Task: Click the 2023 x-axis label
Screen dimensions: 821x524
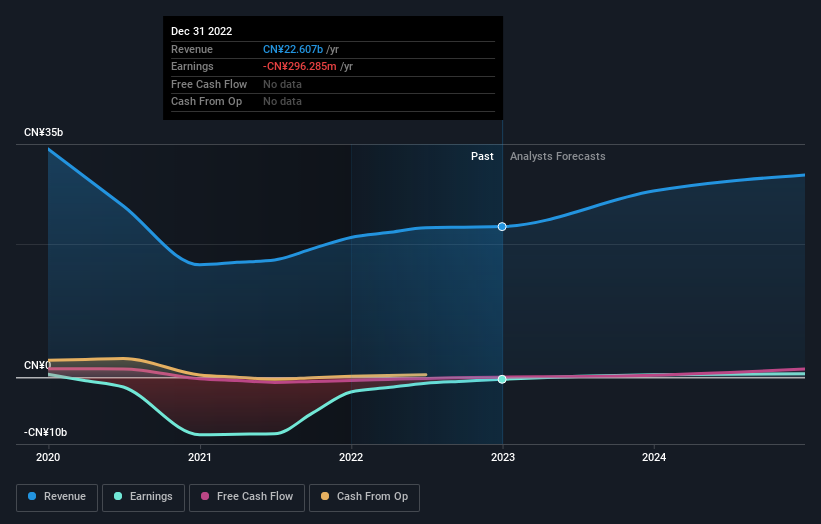Action: coord(503,458)
